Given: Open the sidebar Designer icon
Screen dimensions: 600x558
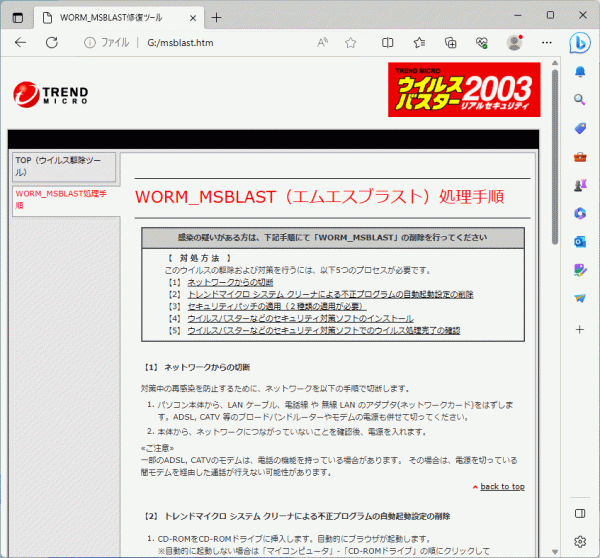Looking at the screenshot, I should 580,270.
